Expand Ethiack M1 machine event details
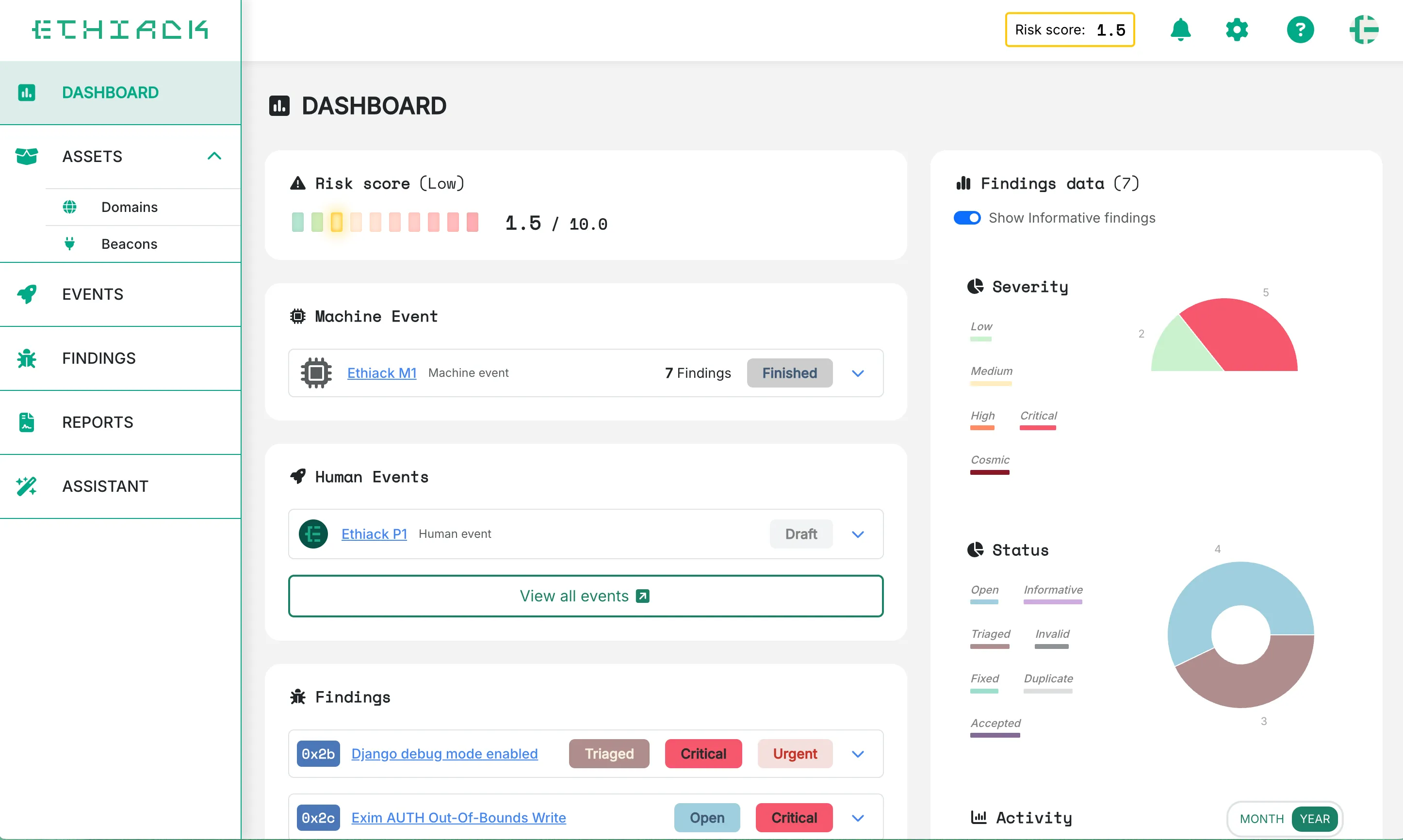Viewport: 1403px width, 840px height. [x=858, y=373]
